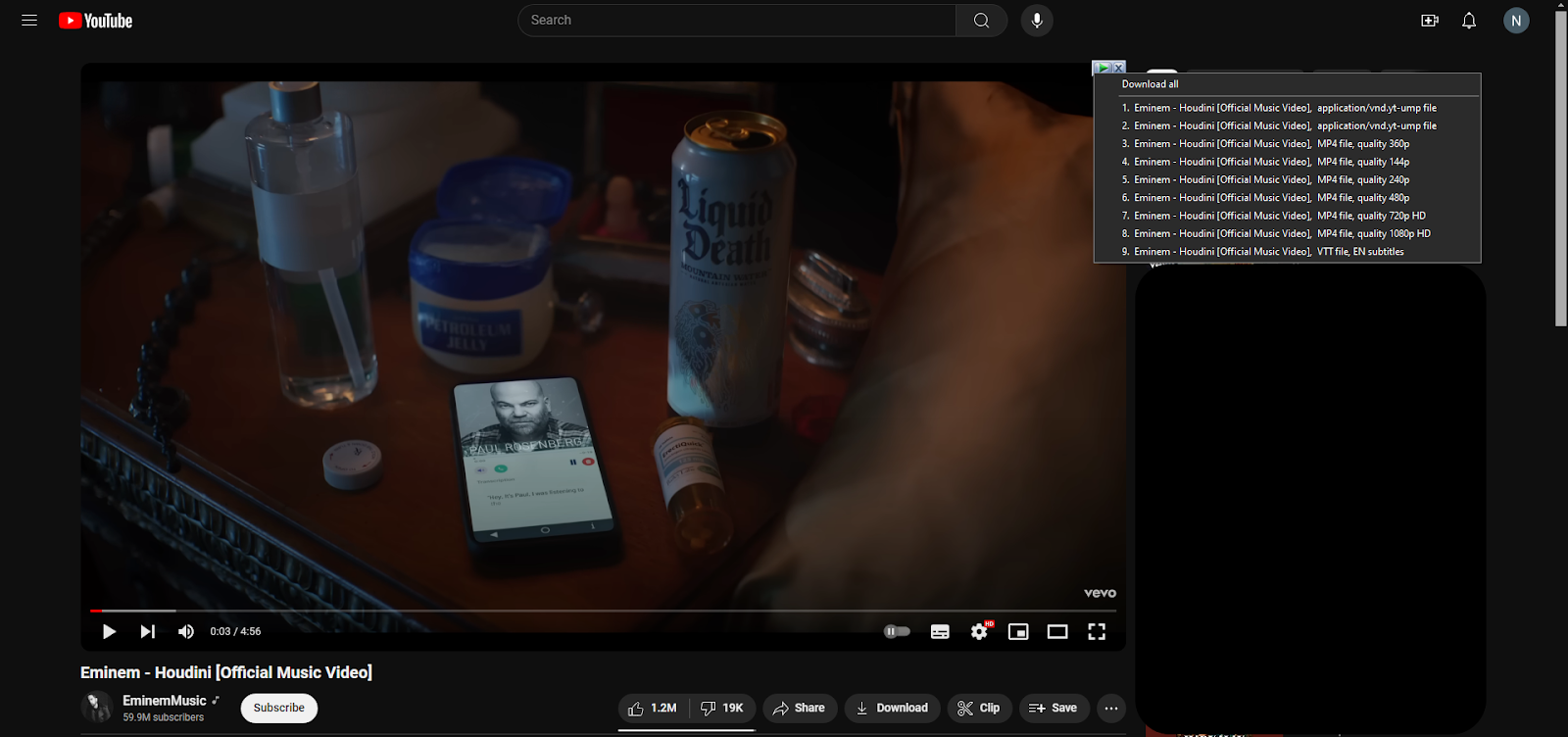Click the downloader extension play arrow icon
This screenshot has height=737, width=1568.
[1102, 68]
